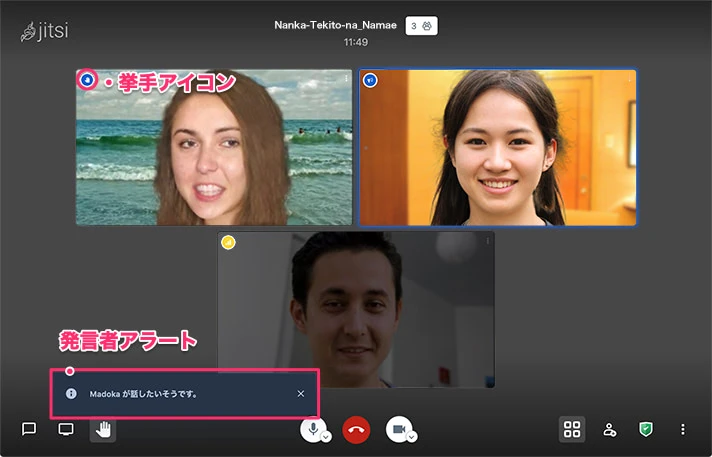Toggle the raise hand button
This screenshot has height=457, width=712.
[103, 429]
